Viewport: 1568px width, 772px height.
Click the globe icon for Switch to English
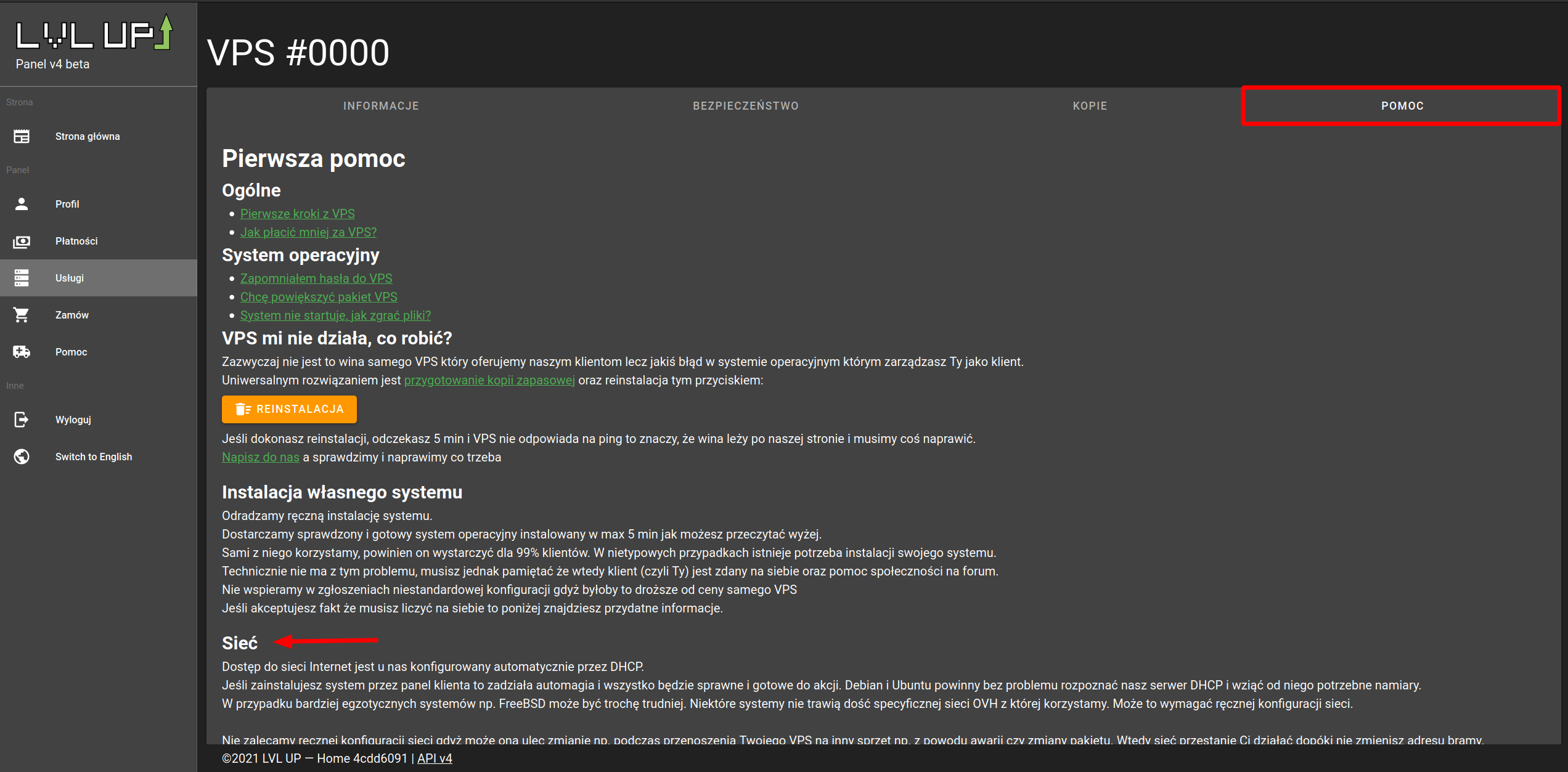click(22, 457)
